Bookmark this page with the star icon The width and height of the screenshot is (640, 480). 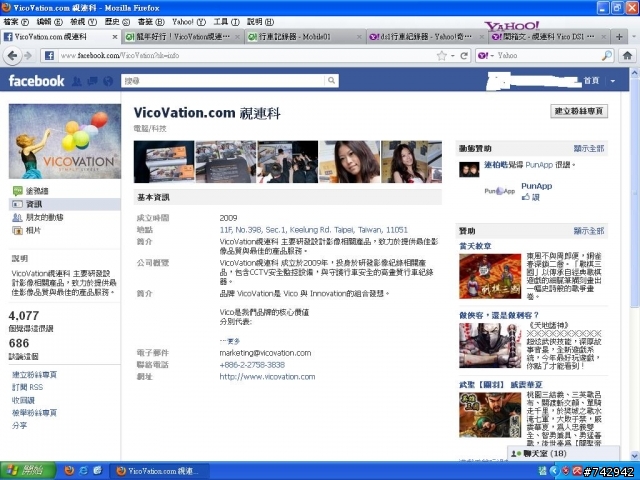pyautogui.click(x=441, y=56)
